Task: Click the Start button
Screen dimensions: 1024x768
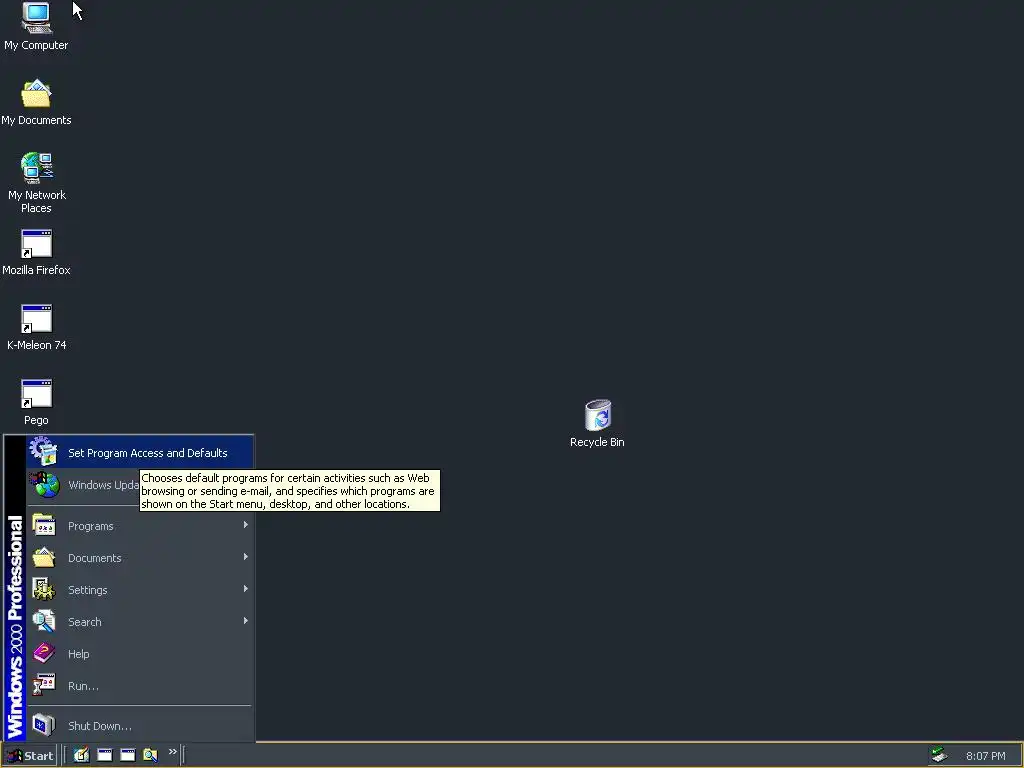Action: point(29,756)
